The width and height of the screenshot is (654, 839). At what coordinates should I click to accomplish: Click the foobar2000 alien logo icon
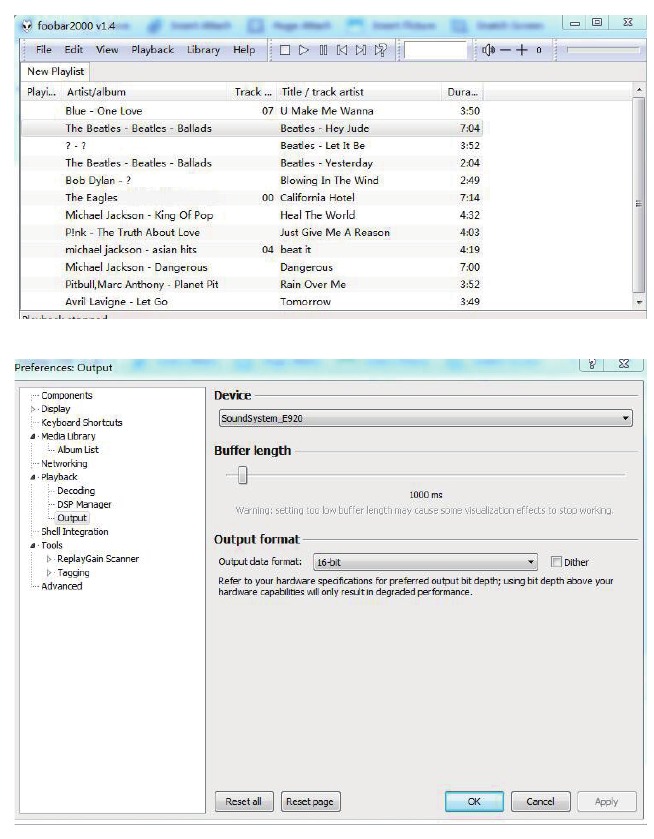click(x=27, y=26)
